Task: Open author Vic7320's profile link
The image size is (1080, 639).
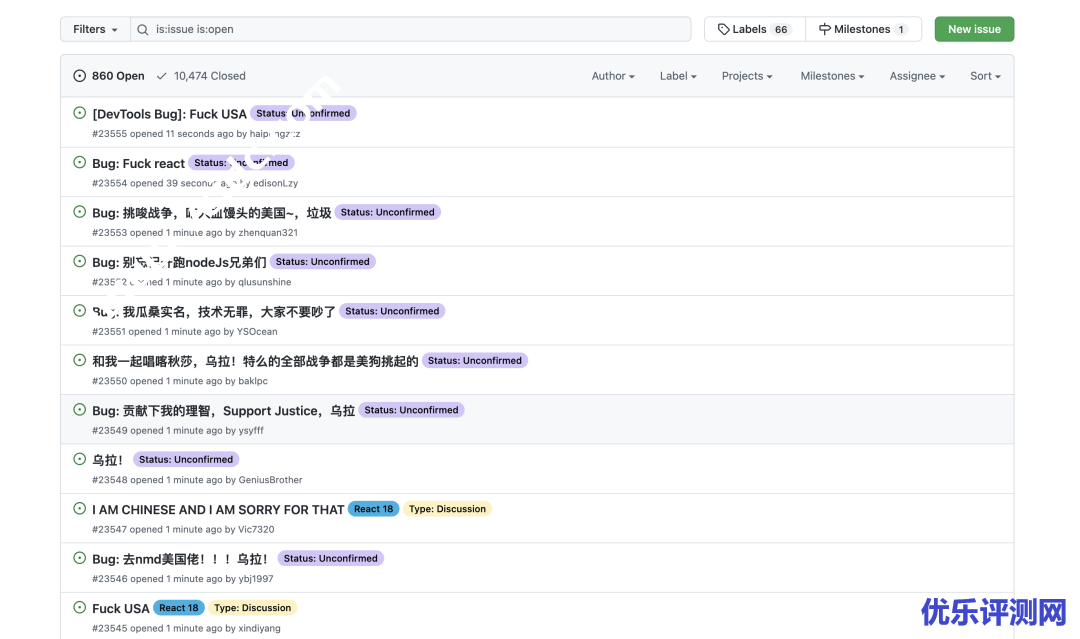Action: tap(256, 530)
